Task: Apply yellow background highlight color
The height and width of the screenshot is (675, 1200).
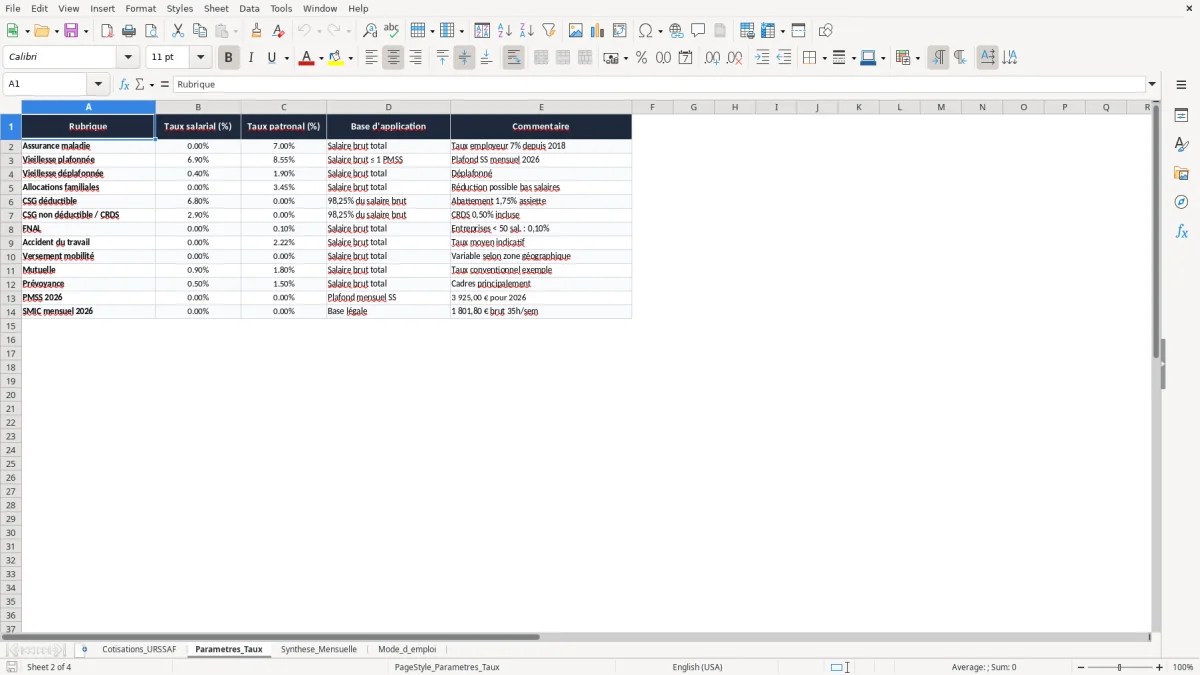Action: click(x=337, y=58)
